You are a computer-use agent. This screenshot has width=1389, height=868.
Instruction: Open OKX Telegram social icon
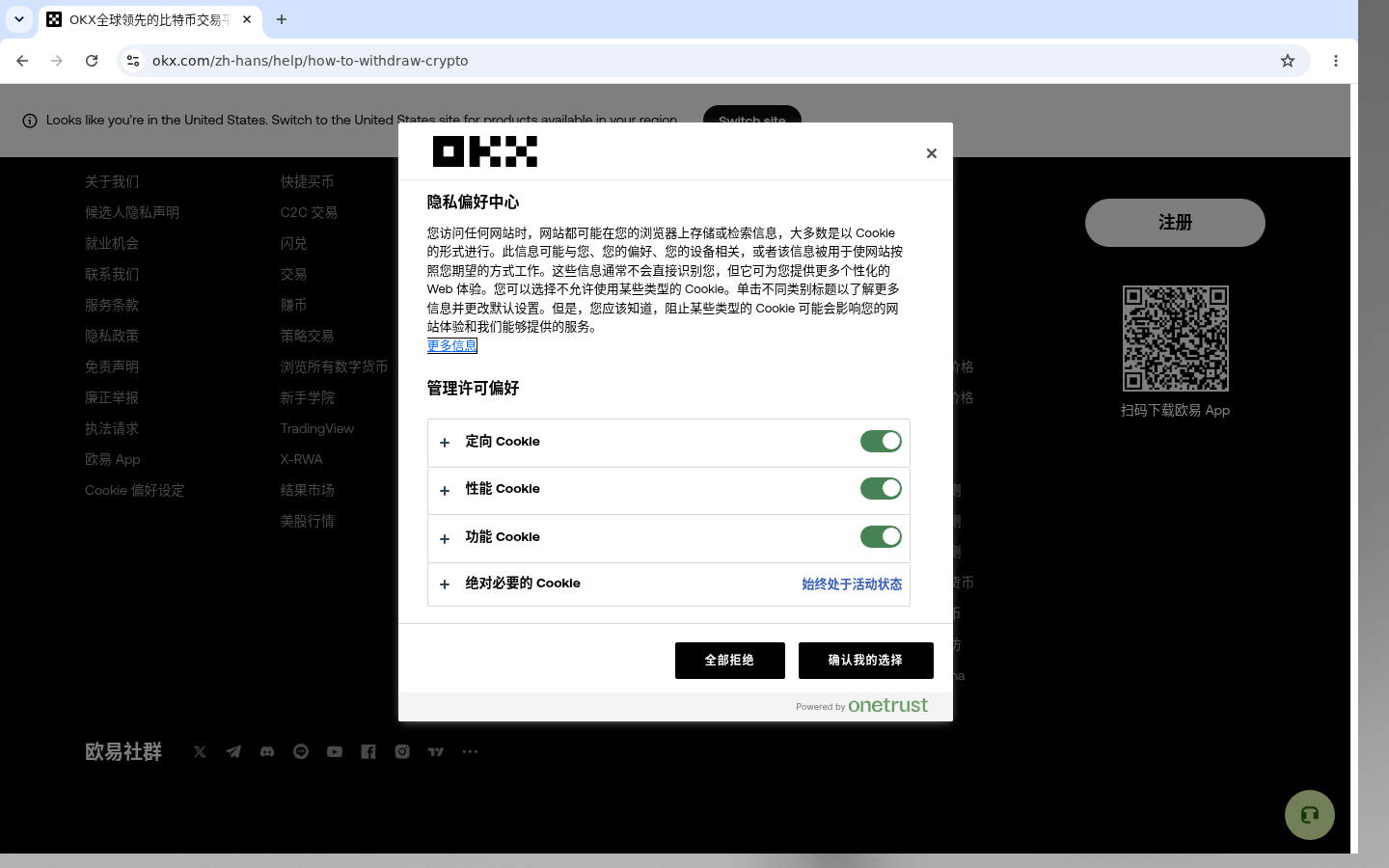coord(233,751)
